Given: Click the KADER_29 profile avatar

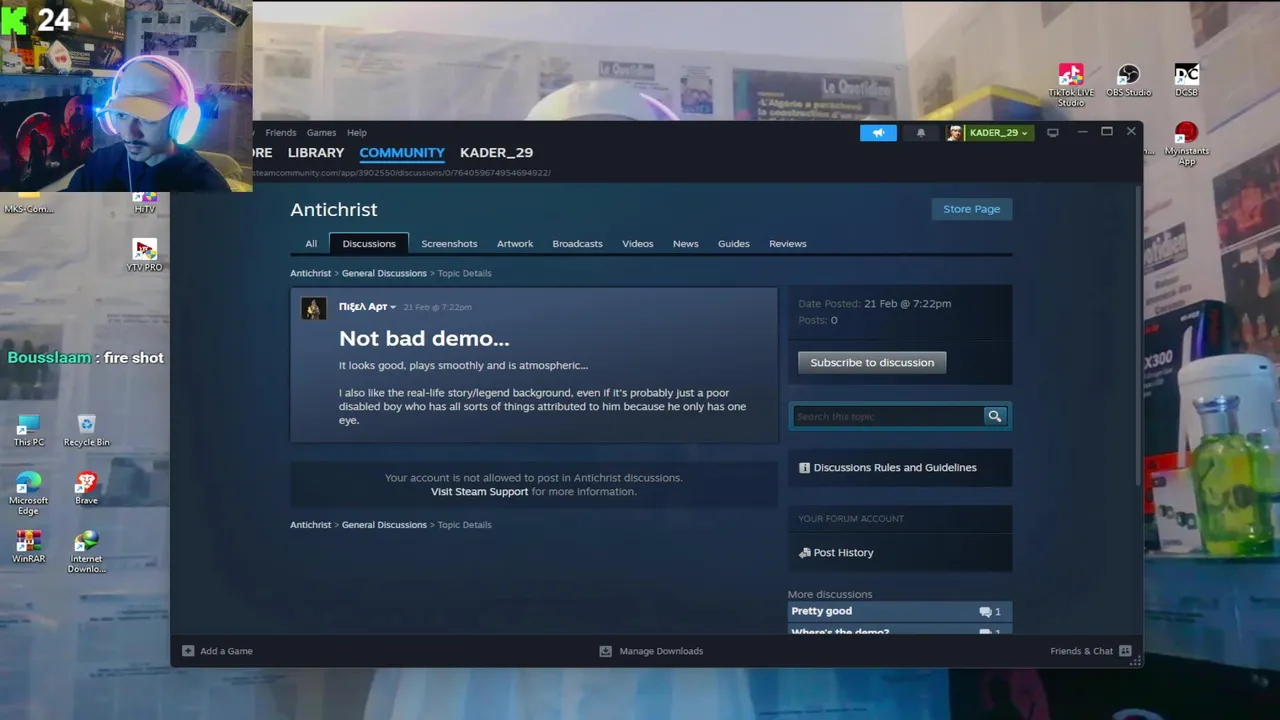Looking at the screenshot, I should 955,133.
